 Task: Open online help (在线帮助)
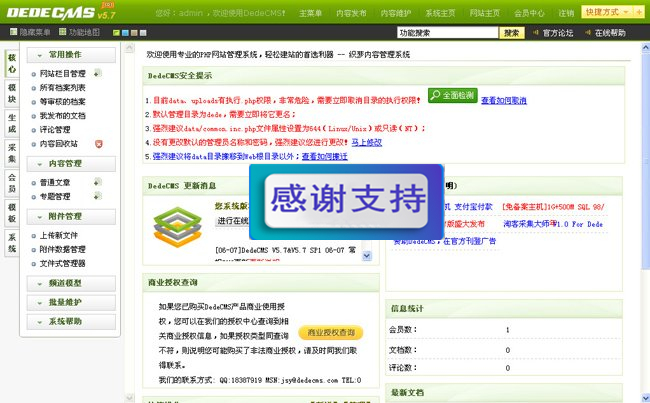click(x=610, y=33)
